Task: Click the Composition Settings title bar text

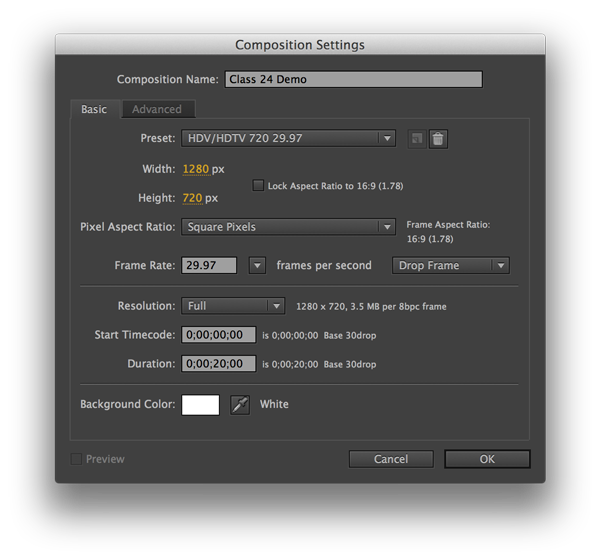Action: click(300, 45)
